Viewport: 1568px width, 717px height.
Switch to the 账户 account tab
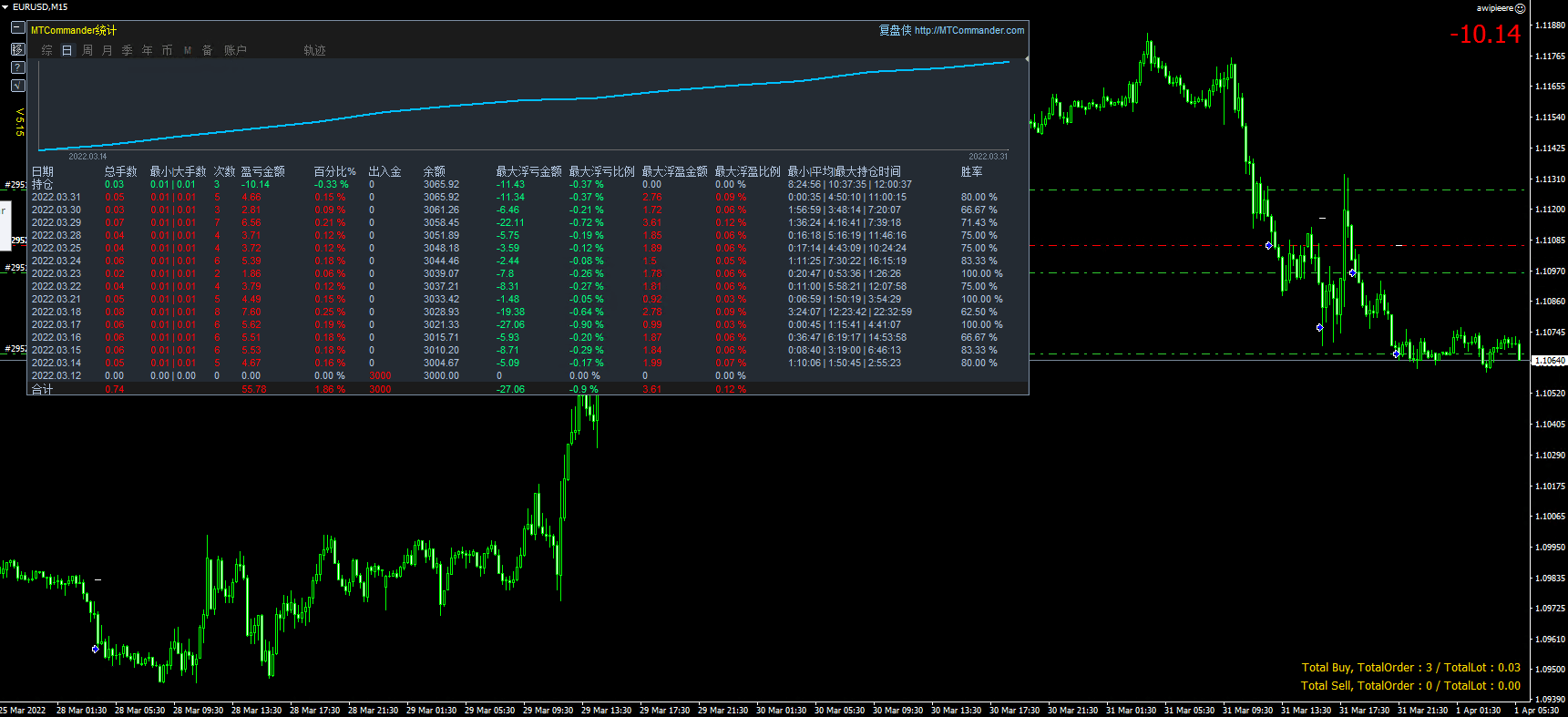(x=235, y=50)
